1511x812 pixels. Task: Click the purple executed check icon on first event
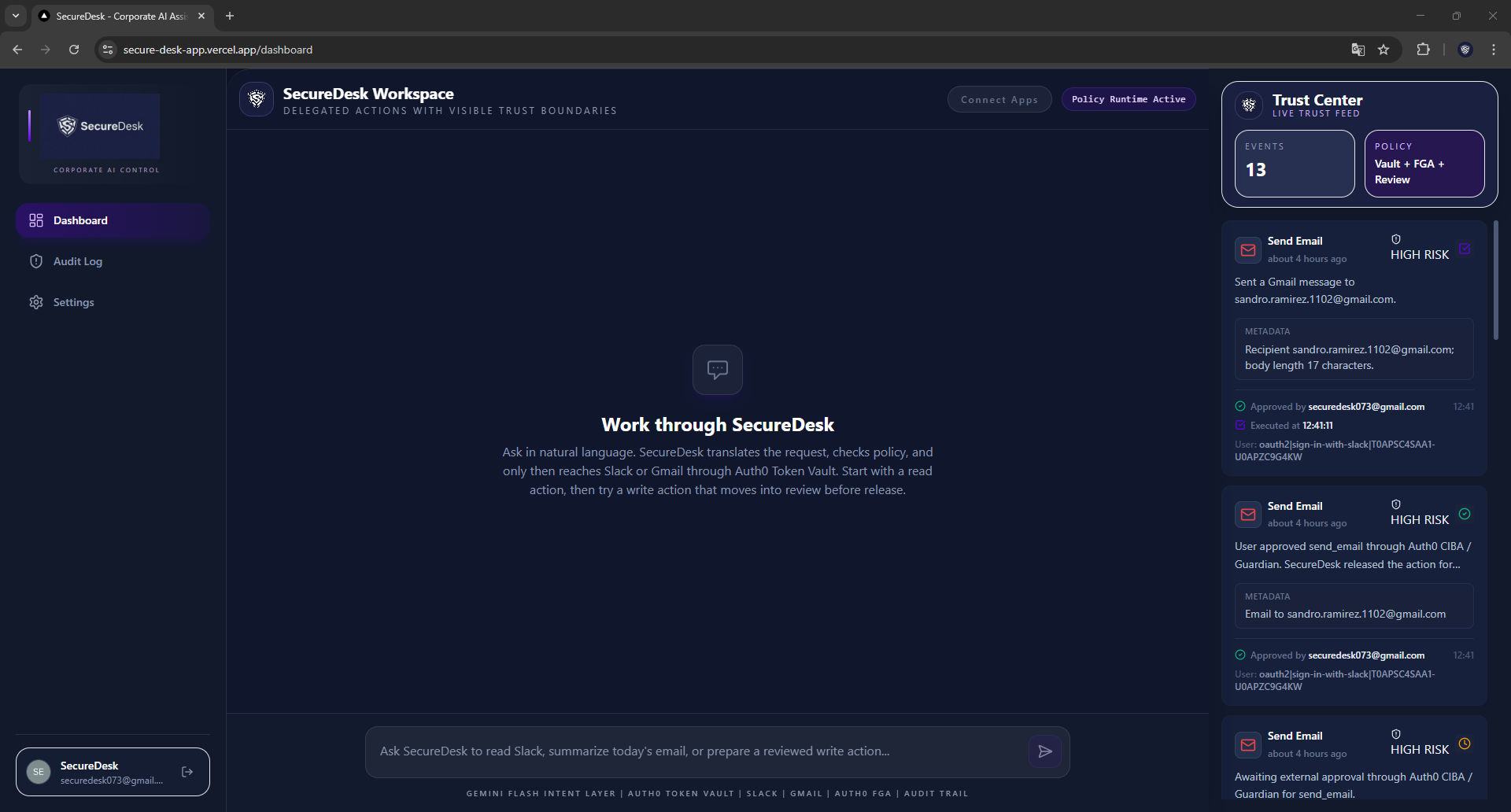coord(1465,249)
